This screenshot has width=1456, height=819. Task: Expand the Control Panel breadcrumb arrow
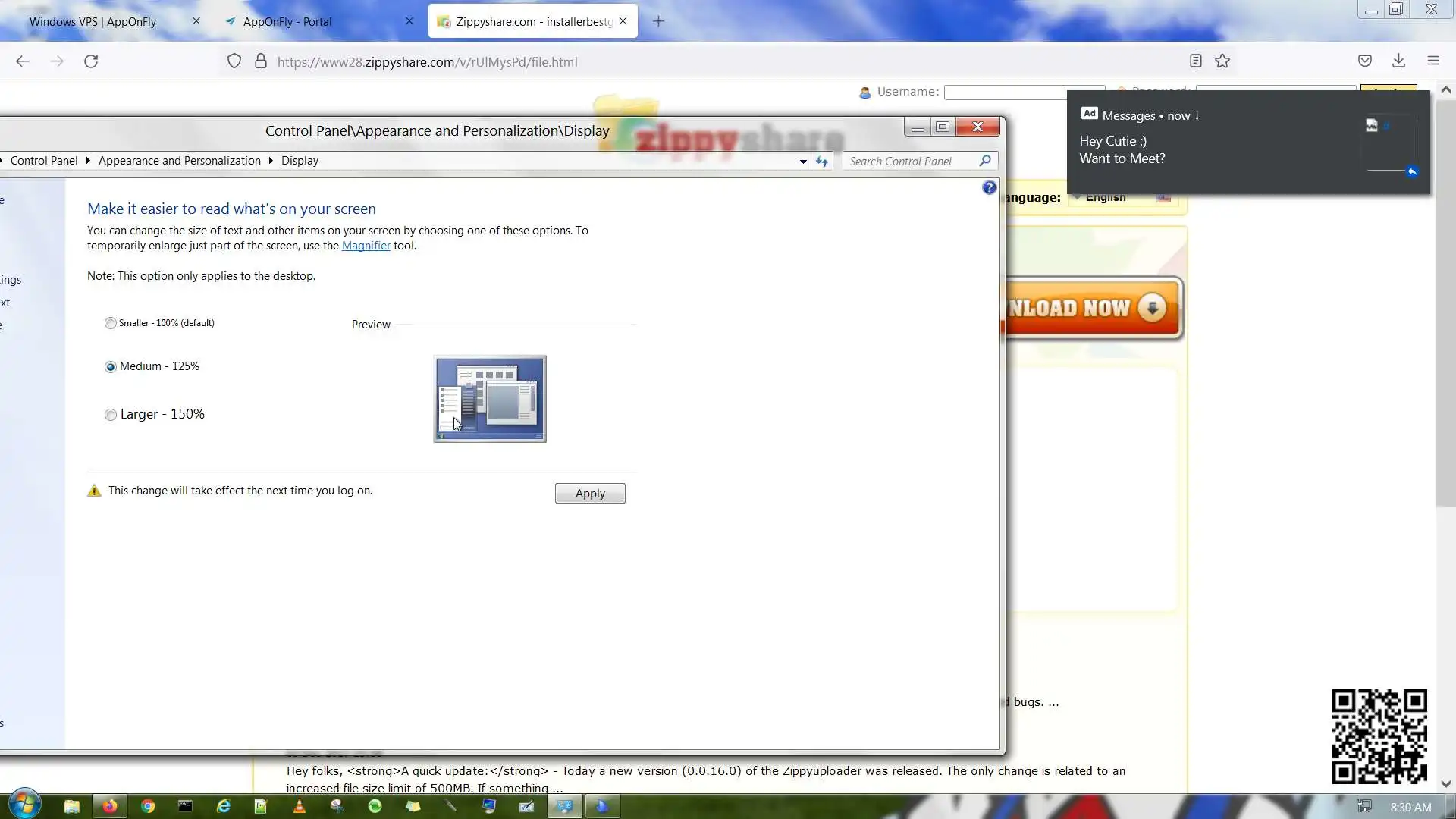(x=88, y=161)
